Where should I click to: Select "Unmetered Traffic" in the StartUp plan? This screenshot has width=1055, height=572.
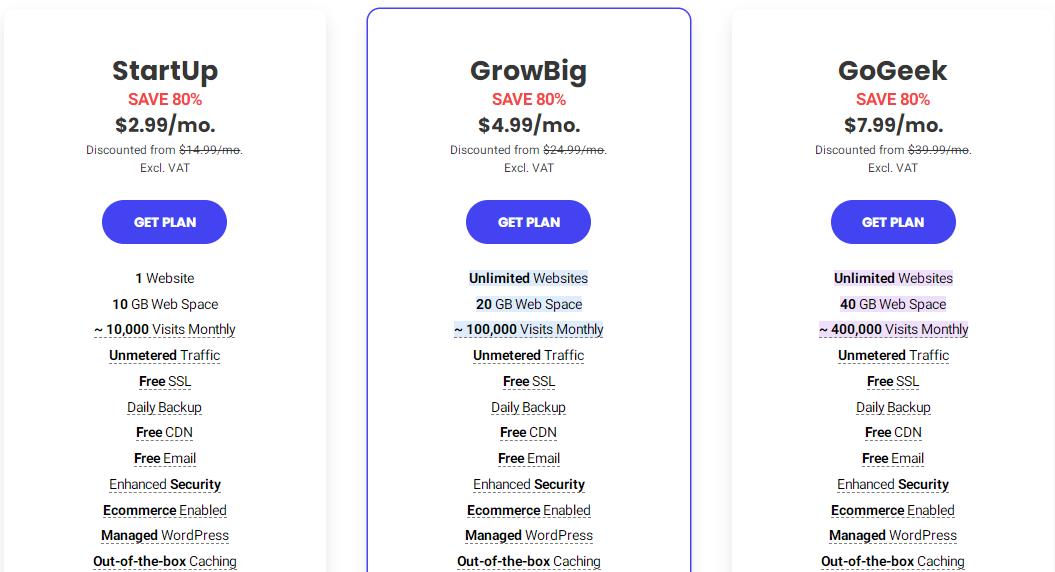(165, 356)
